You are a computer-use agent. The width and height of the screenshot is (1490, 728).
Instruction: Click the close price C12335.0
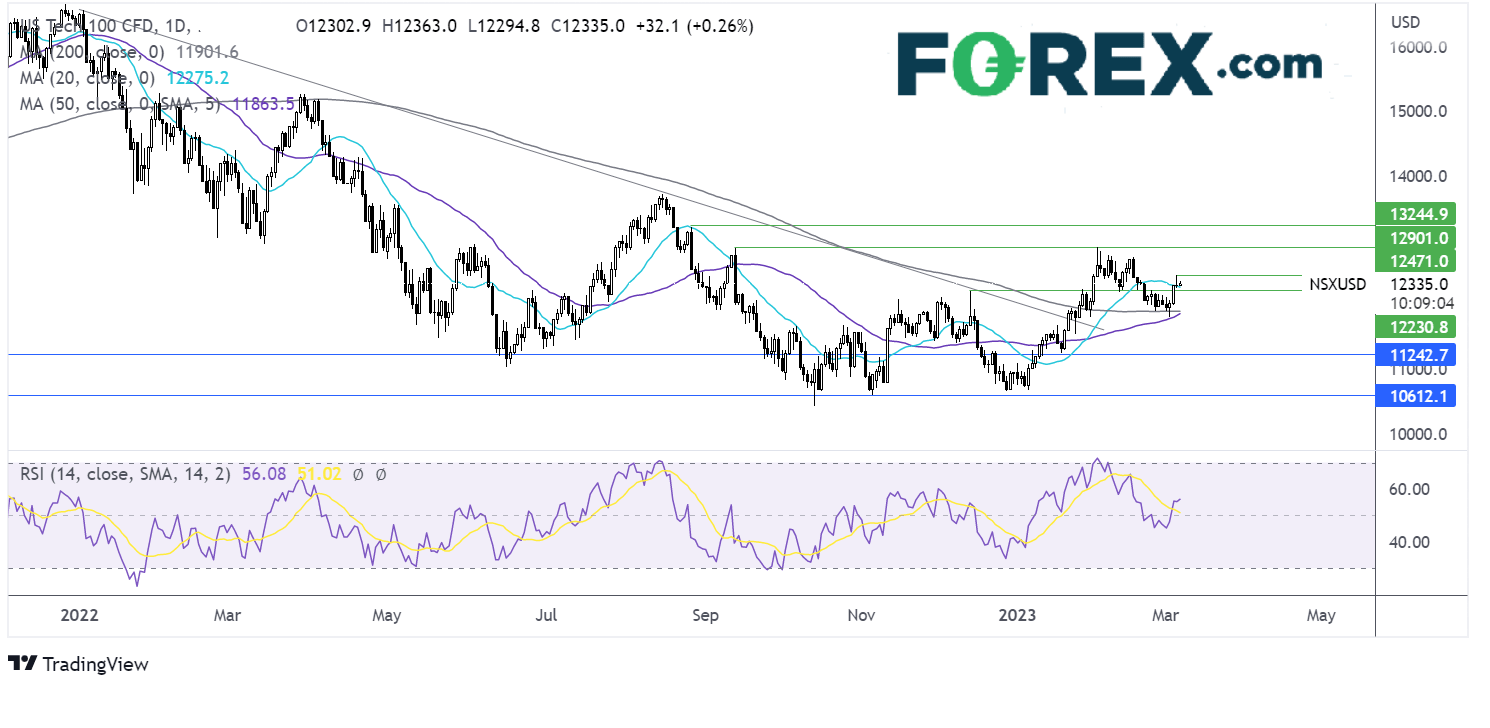(x=586, y=27)
